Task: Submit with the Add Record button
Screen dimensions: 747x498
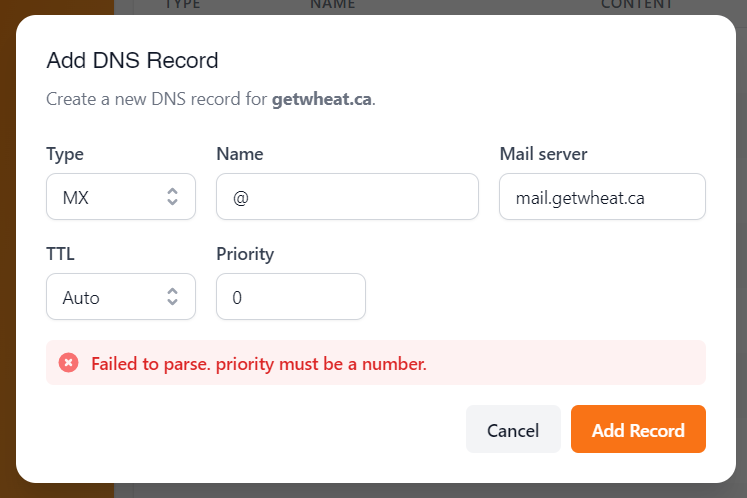Action: pos(638,429)
